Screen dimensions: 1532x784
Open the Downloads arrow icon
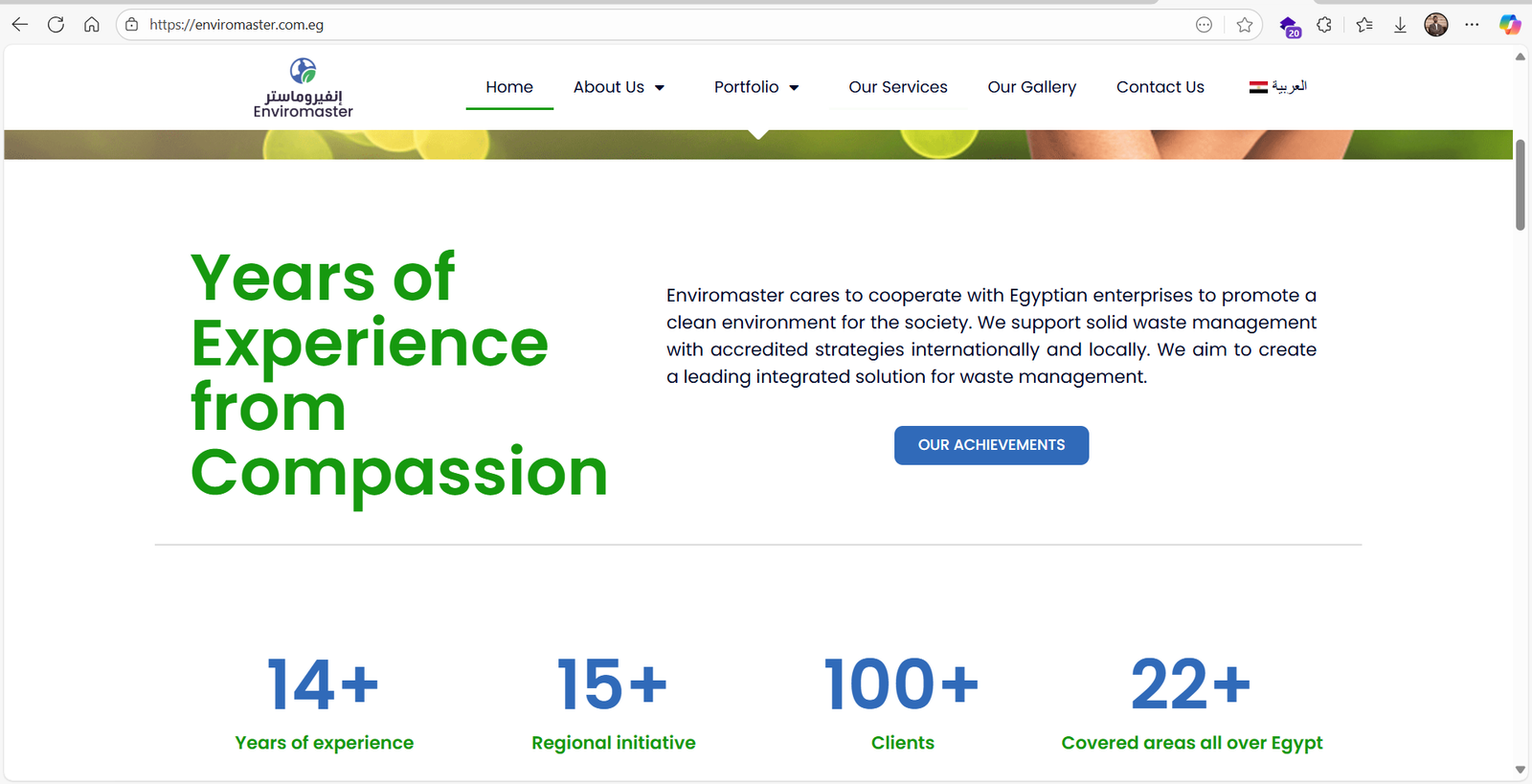(x=1400, y=25)
